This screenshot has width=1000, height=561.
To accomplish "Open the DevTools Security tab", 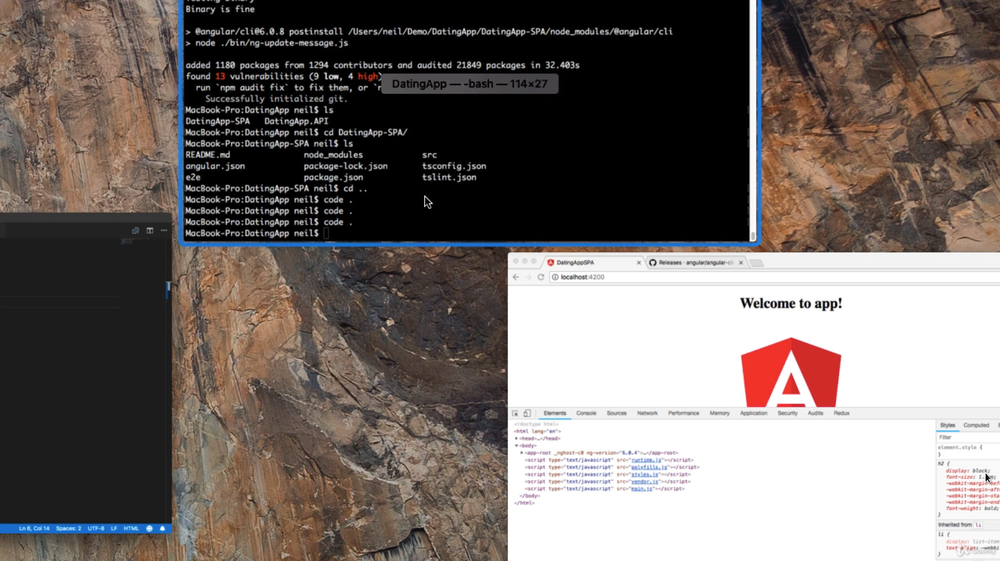I will [788, 413].
